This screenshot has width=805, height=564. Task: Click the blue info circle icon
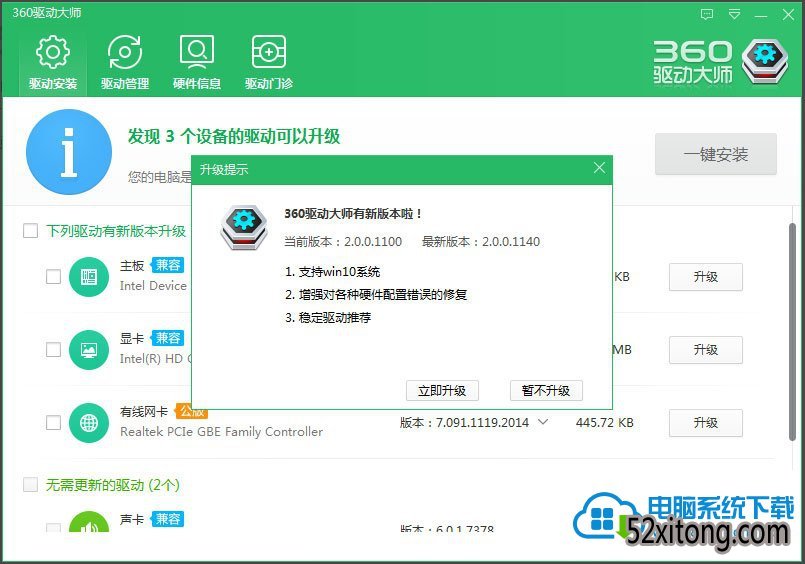pyautogui.click(x=69, y=151)
